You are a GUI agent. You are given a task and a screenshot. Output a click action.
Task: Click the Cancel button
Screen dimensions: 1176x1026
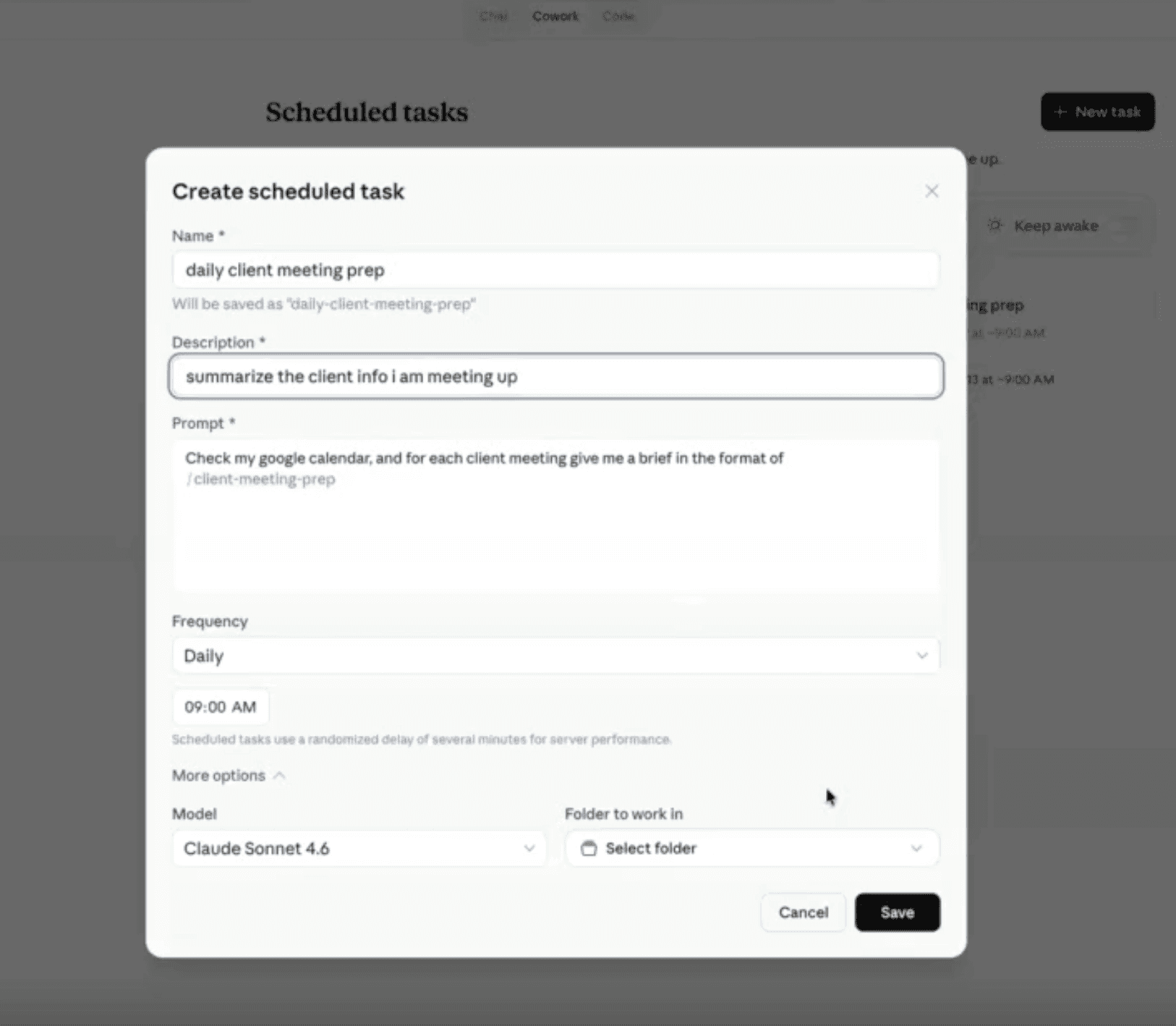click(803, 912)
